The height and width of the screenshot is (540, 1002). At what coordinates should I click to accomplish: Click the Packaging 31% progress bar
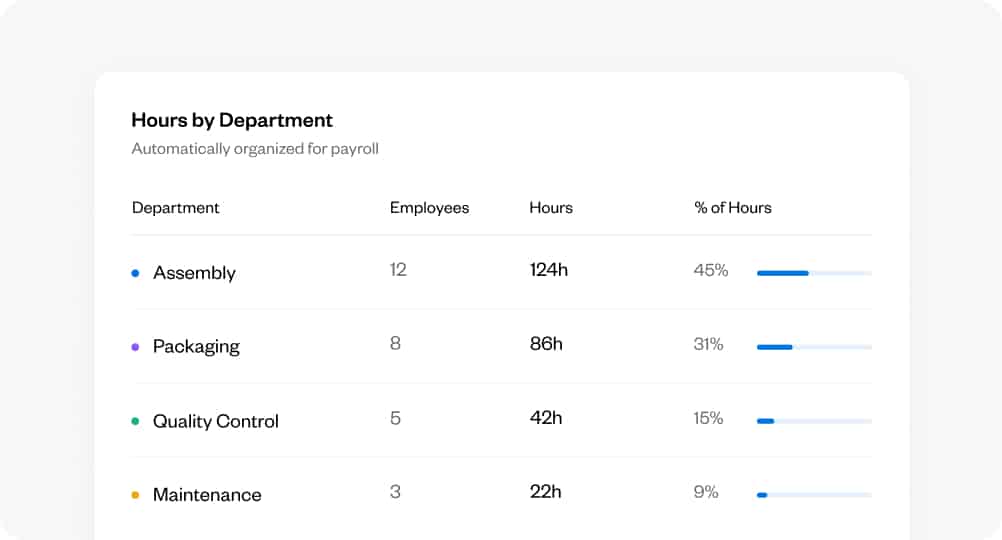coord(814,347)
